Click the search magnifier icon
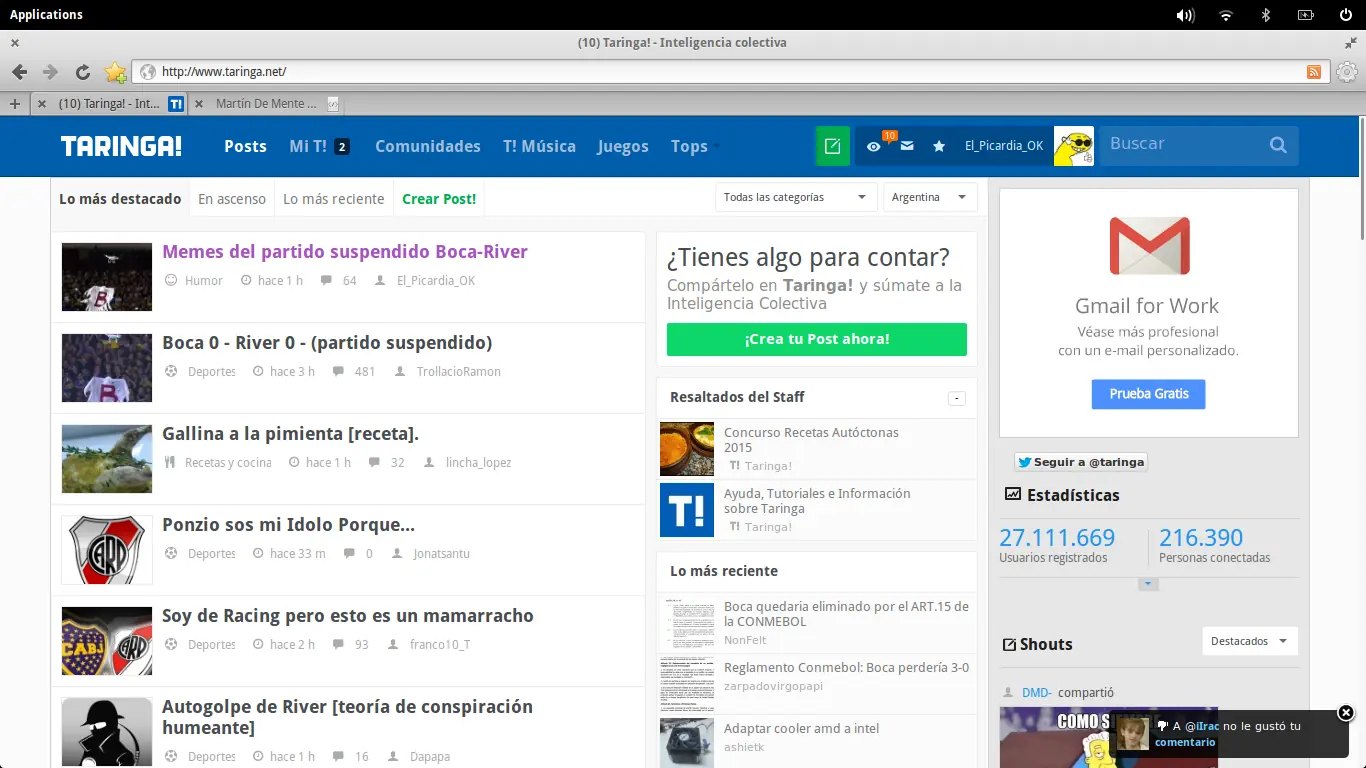This screenshot has width=1366, height=768. 1277,145
